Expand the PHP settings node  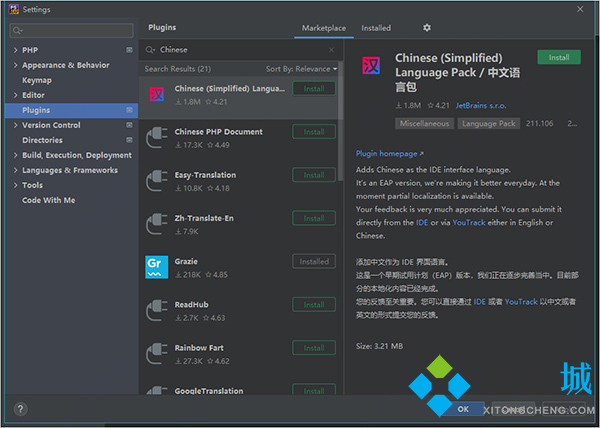pos(15,50)
